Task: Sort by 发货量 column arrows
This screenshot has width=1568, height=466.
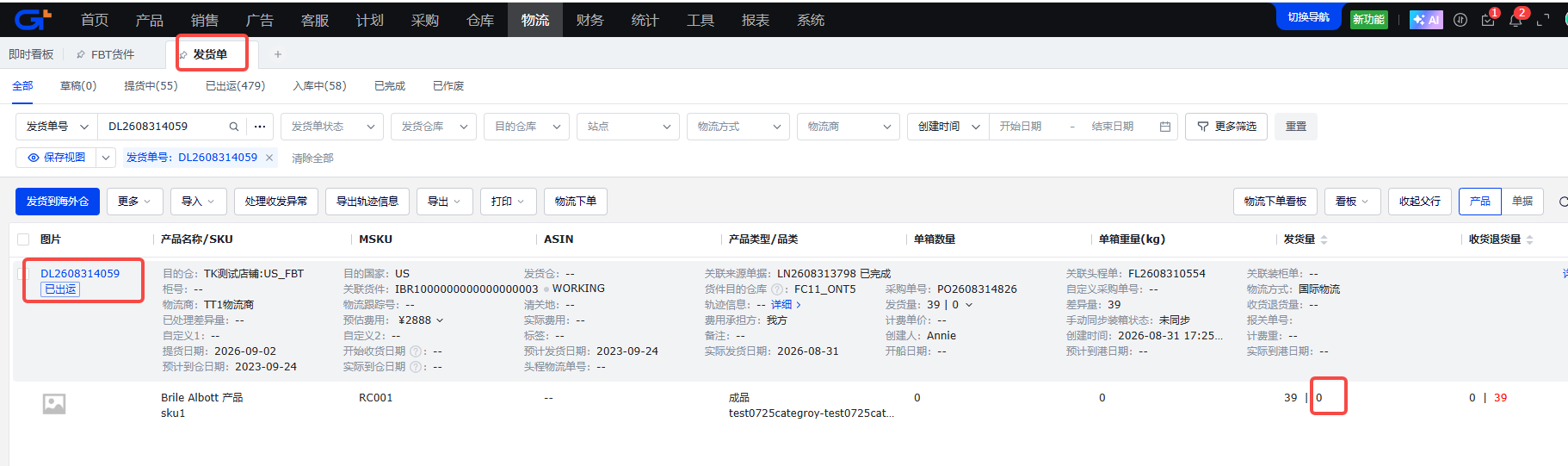Action: [1324, 239]
